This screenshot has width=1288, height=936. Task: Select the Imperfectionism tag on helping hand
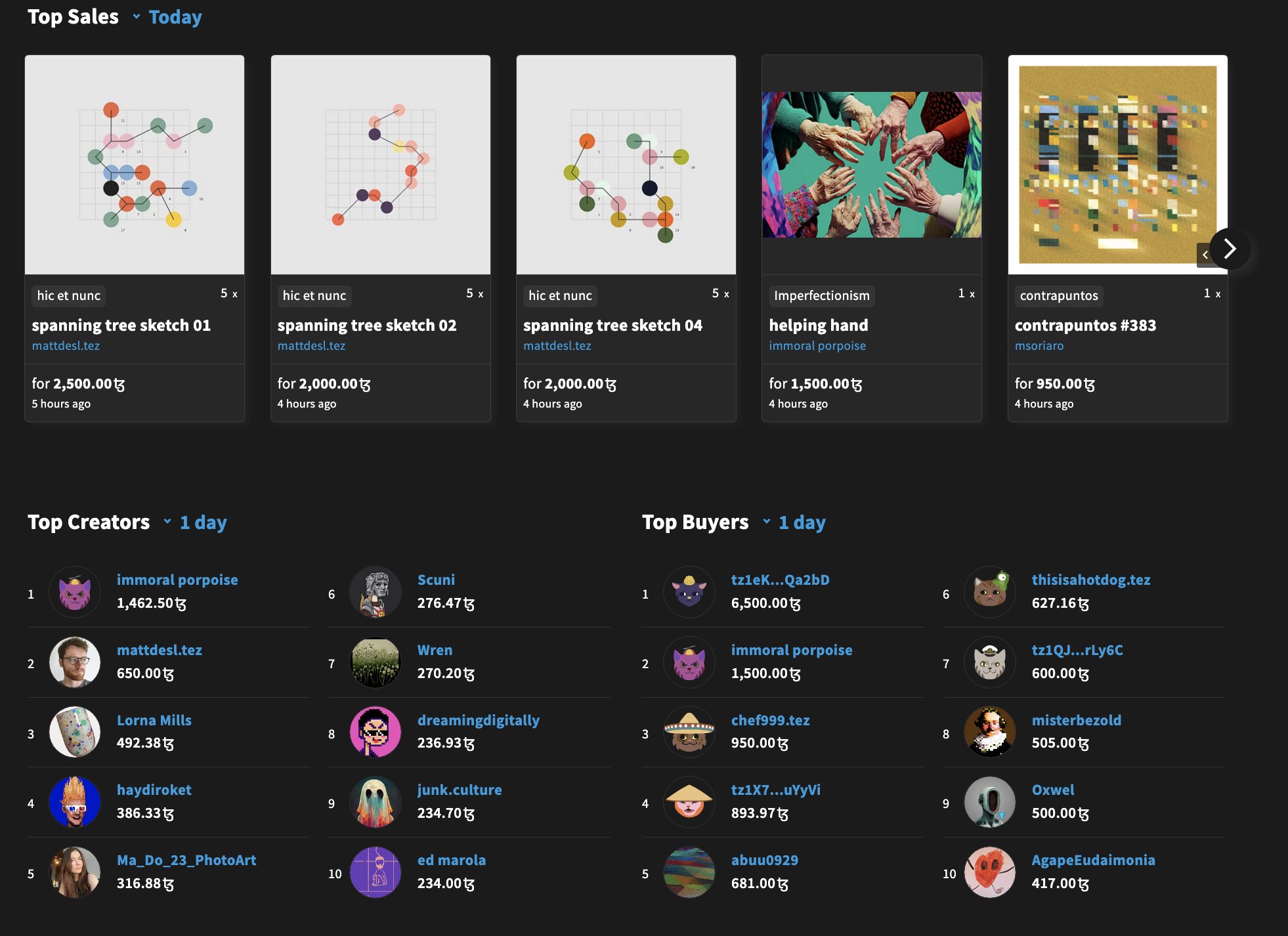click(x=821, y=296)
